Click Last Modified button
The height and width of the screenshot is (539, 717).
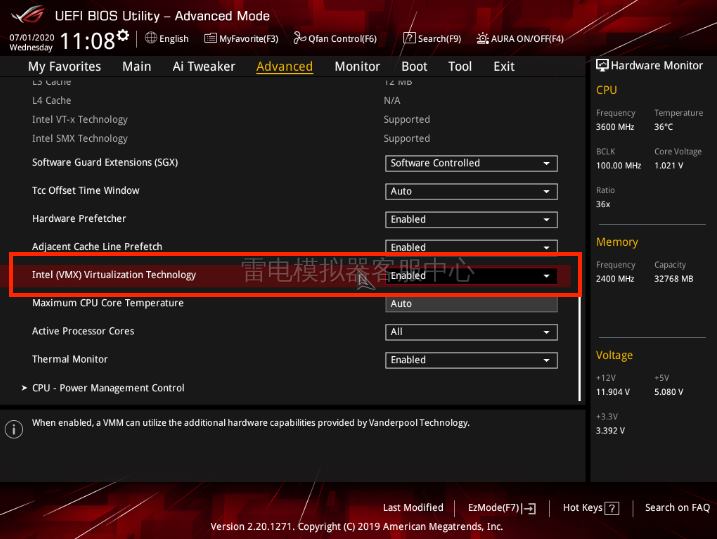(413, 507)
